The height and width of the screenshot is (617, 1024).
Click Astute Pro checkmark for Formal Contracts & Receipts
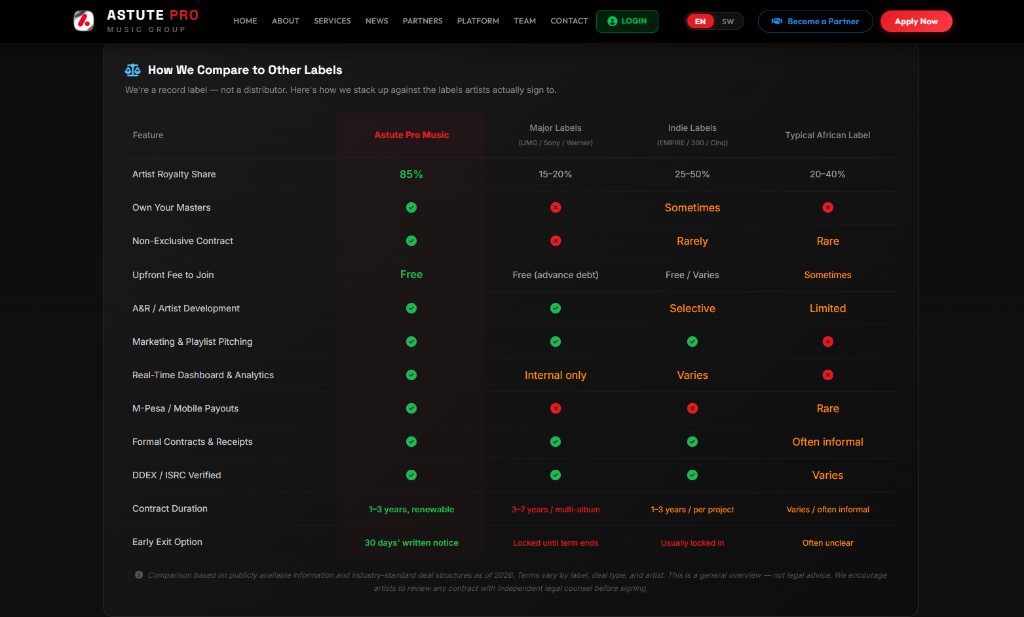pos(411,441)
